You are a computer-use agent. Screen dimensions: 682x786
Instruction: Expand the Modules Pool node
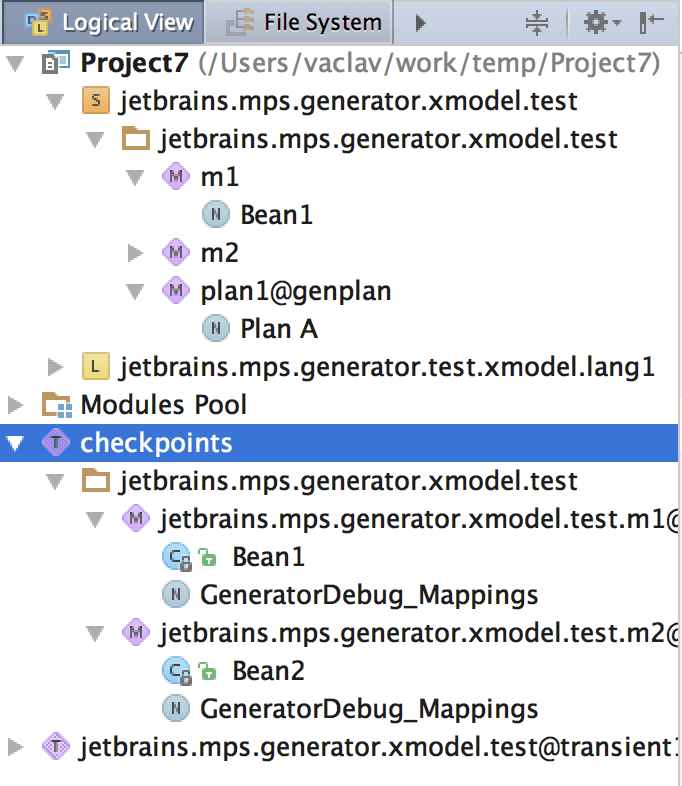[x=15, y=405]
